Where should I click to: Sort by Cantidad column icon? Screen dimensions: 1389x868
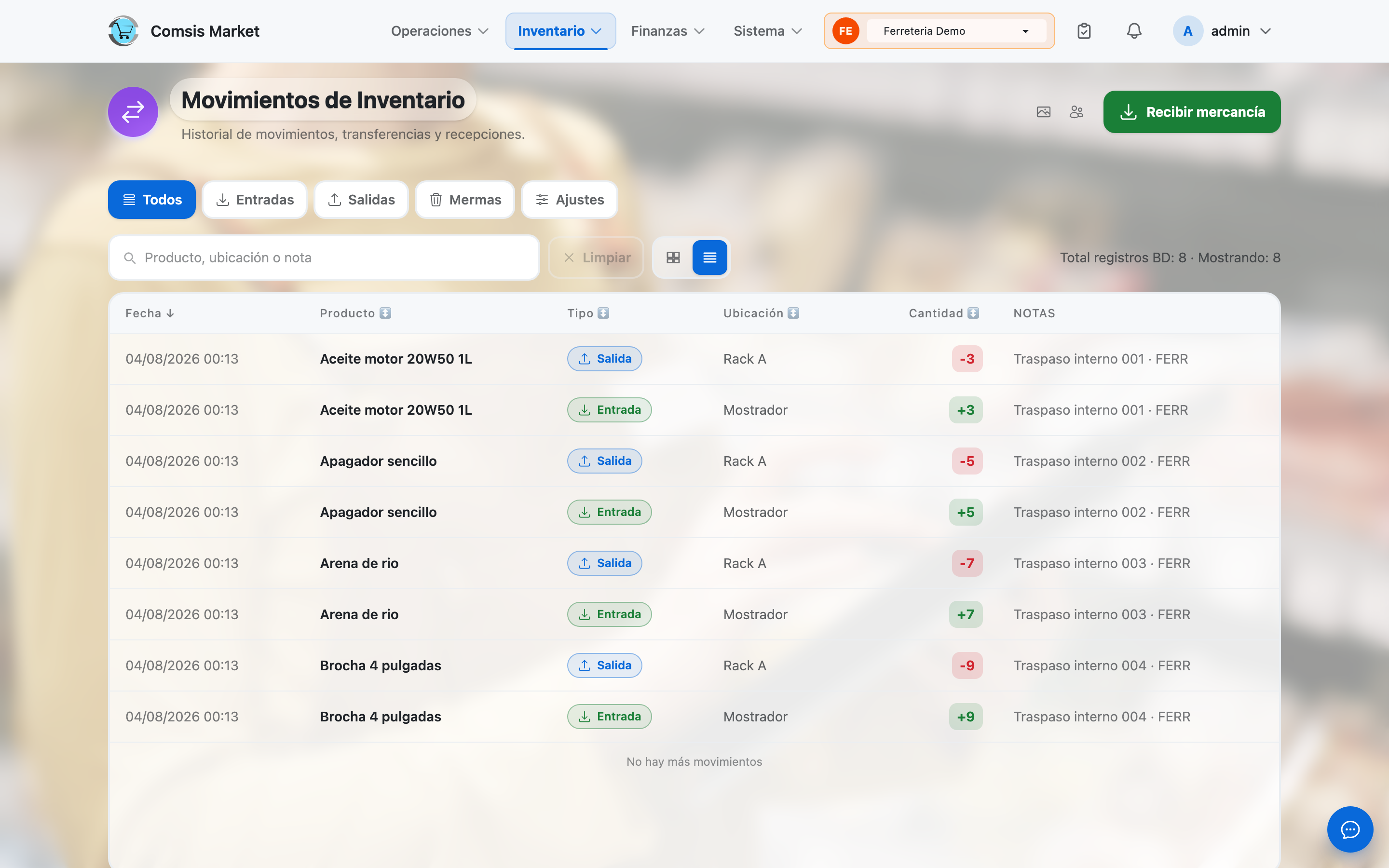973,313
